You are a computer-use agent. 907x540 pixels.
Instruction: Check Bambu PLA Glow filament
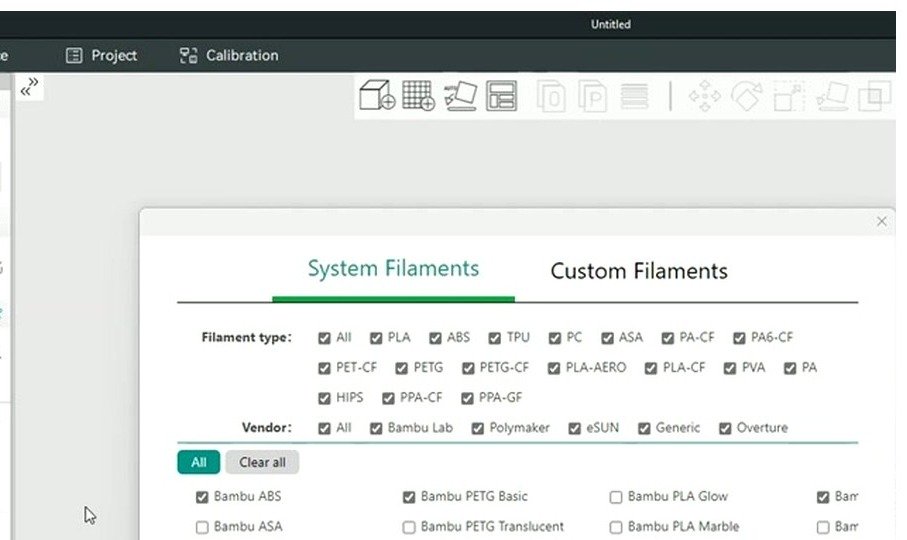tap(615, 497)
